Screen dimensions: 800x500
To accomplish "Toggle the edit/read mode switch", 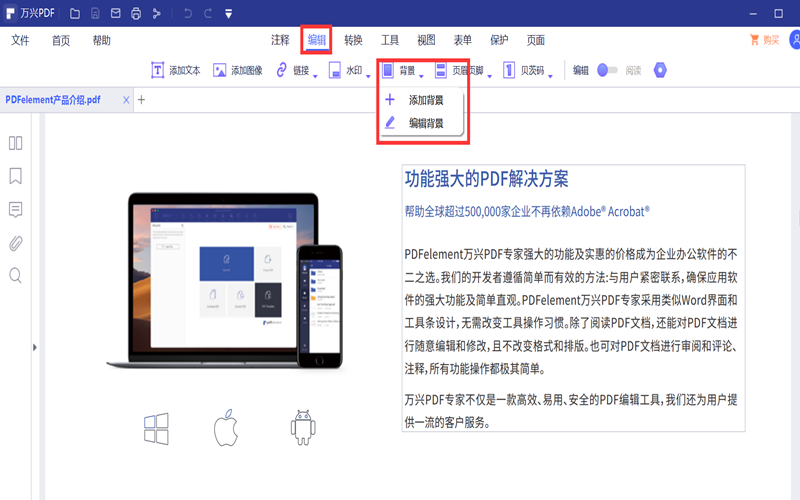I will pos(607,70).
